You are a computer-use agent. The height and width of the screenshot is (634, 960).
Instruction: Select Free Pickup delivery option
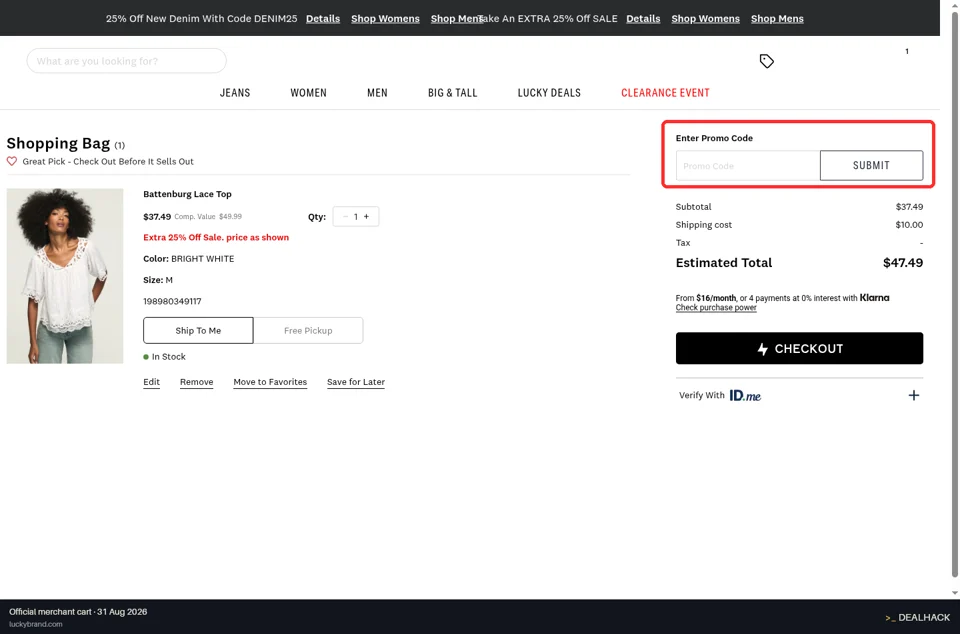point(308,330)
